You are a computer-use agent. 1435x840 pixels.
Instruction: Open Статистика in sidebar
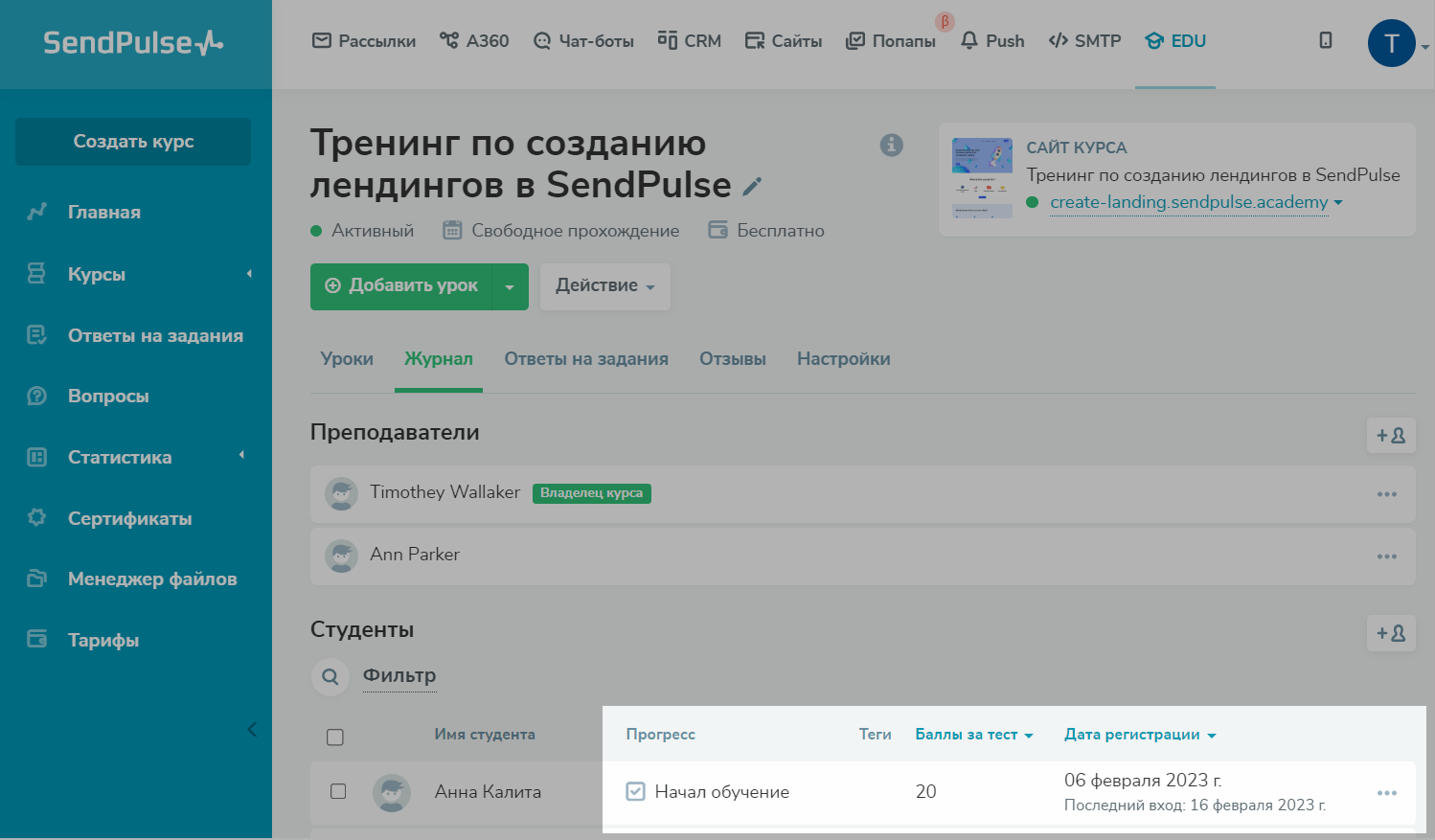tap(120, 458)
